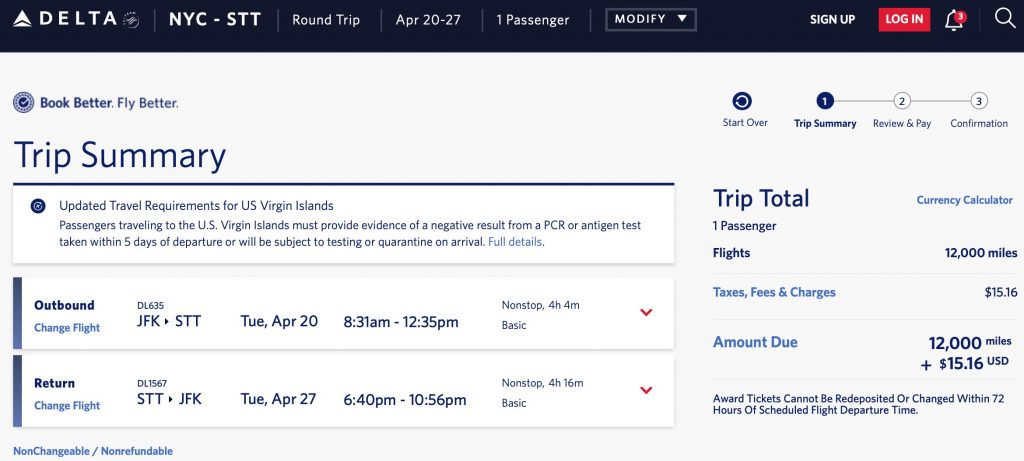Select step 2 Review & Pay circle
The width and height of the screenshot is (1024, 461).
tap(902, 100)
